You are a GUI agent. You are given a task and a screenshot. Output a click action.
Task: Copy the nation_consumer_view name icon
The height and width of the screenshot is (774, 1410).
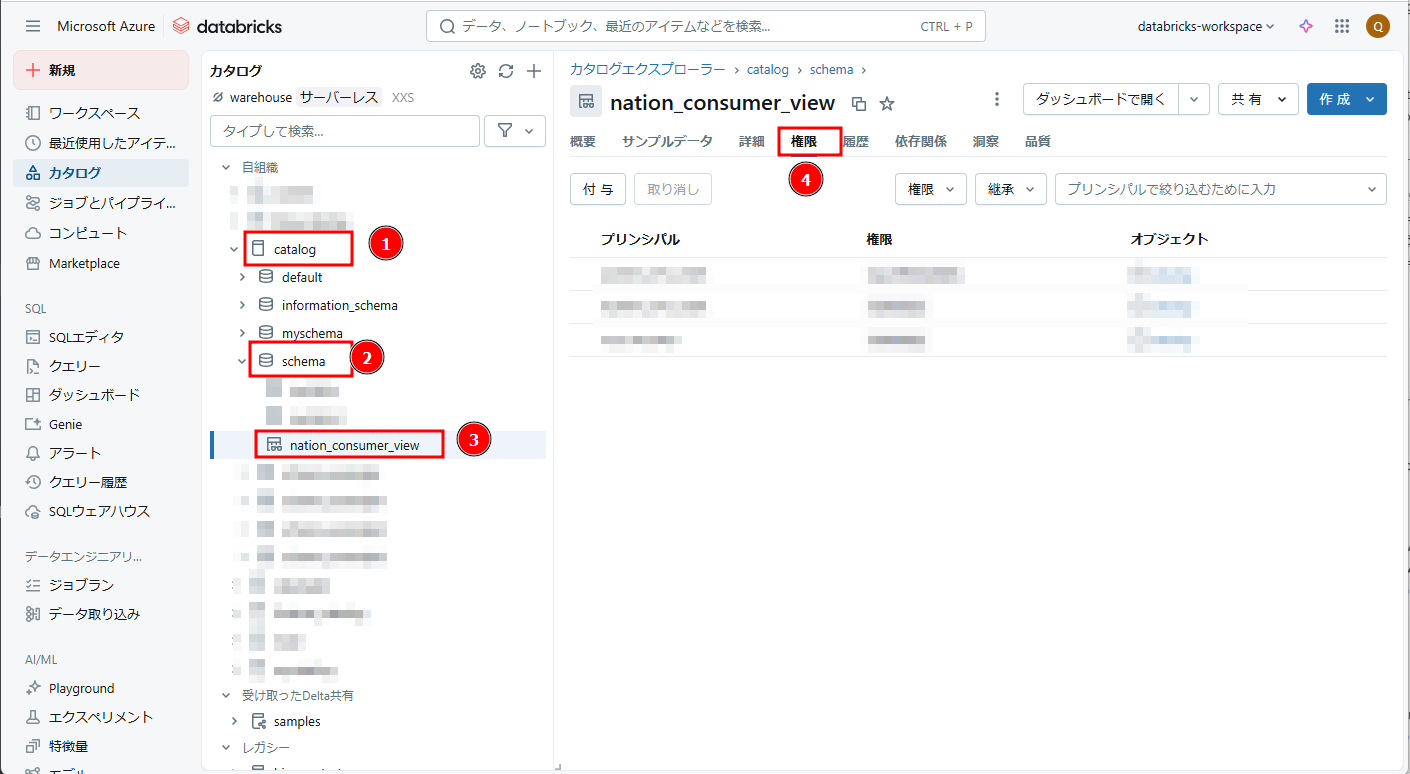858,103
